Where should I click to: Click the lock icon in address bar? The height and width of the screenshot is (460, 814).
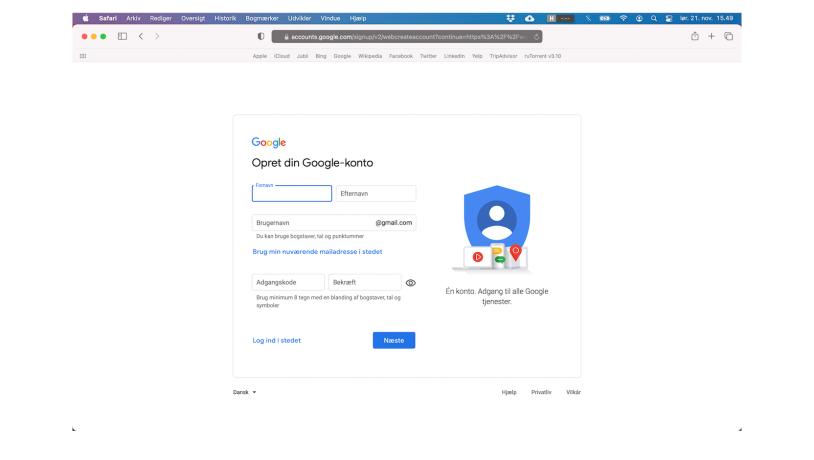point(286,37)
